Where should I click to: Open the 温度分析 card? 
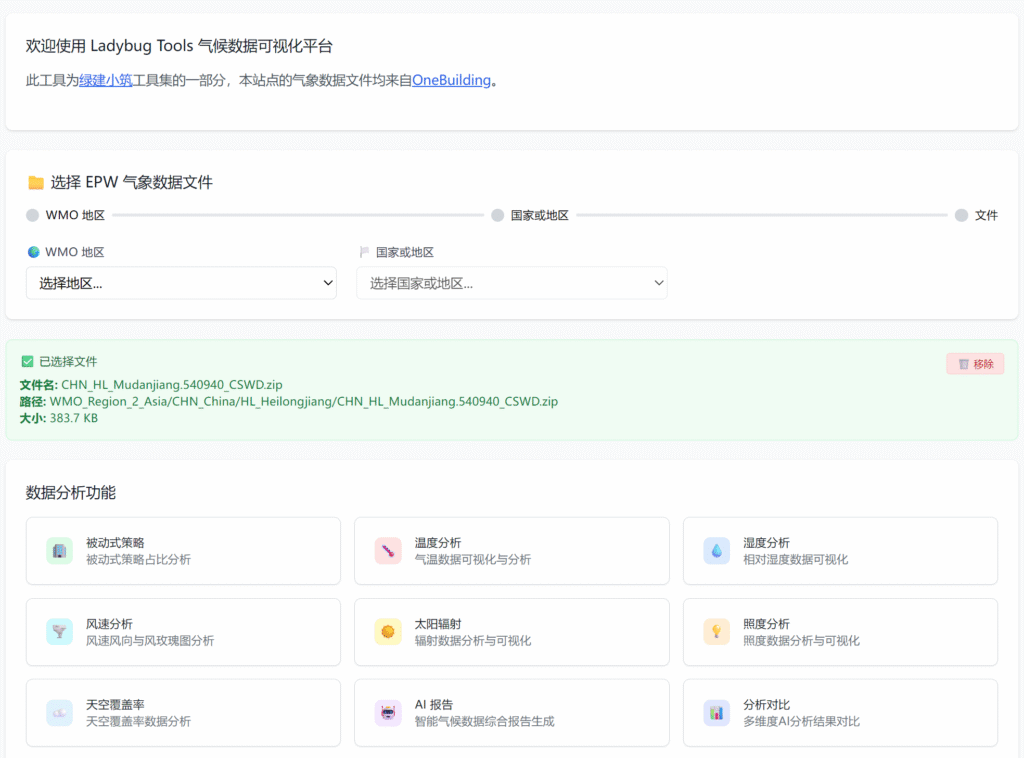tap(511, 551)
